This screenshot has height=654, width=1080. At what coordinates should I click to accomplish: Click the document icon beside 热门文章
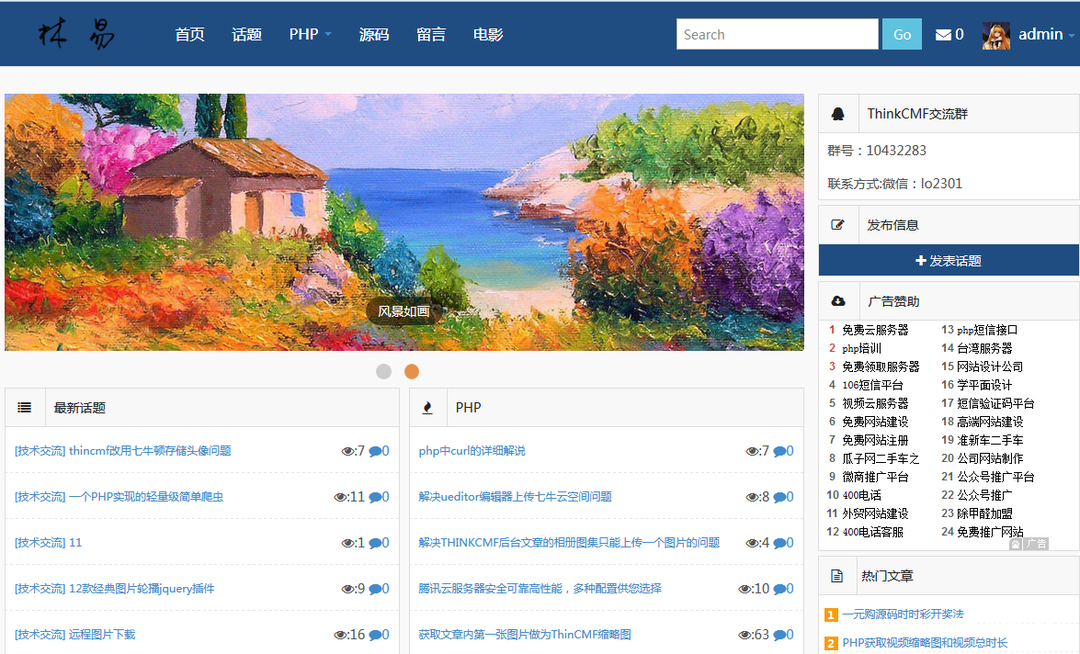point(837,576)
